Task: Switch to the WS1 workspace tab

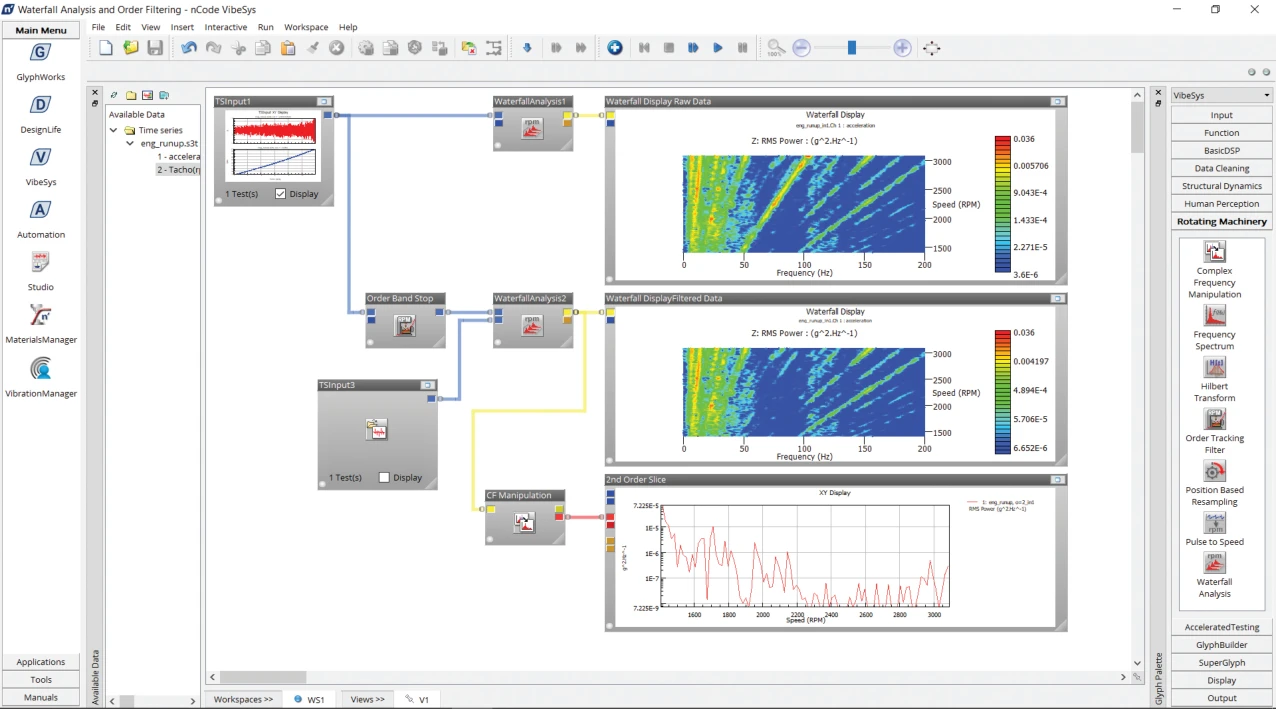Action: tap(309, 700)
